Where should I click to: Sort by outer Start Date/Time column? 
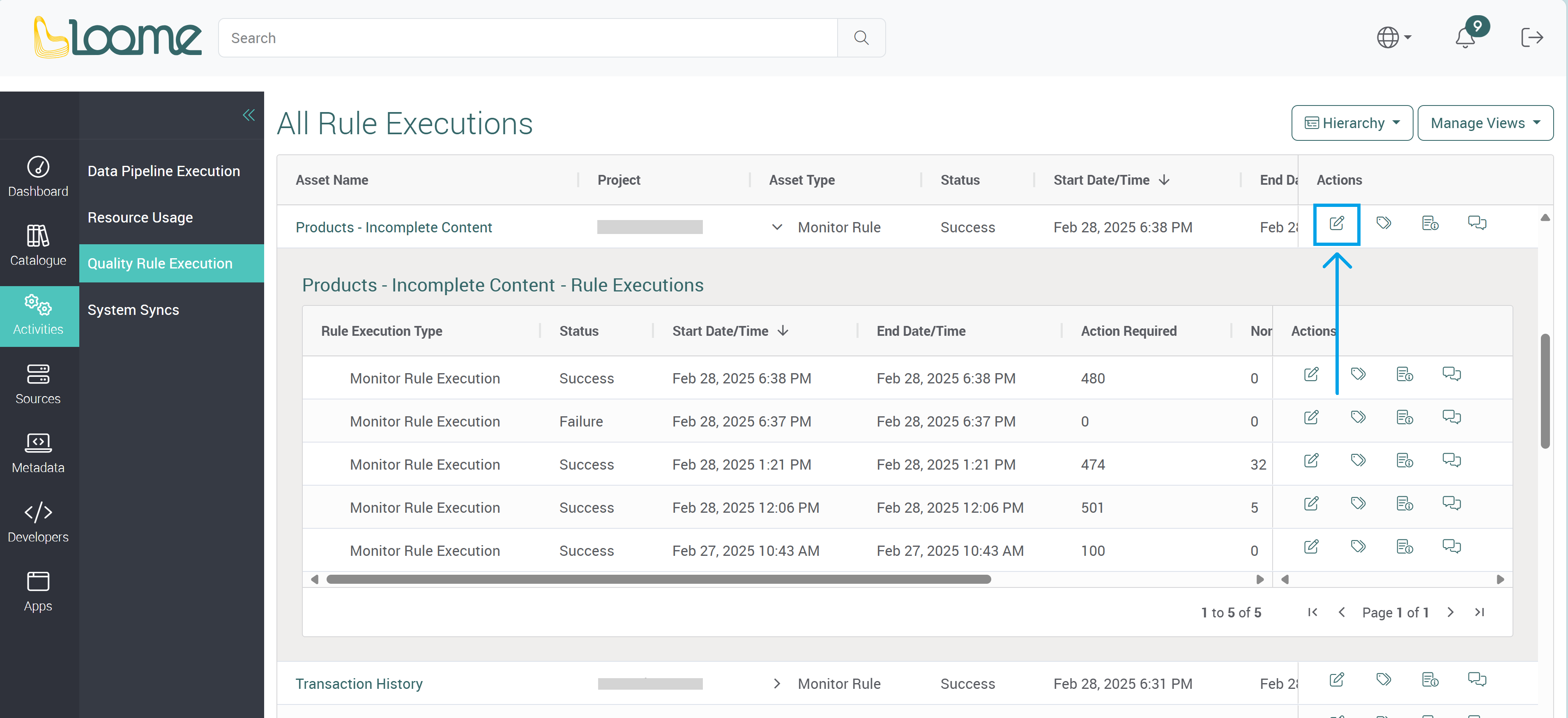1111,180
